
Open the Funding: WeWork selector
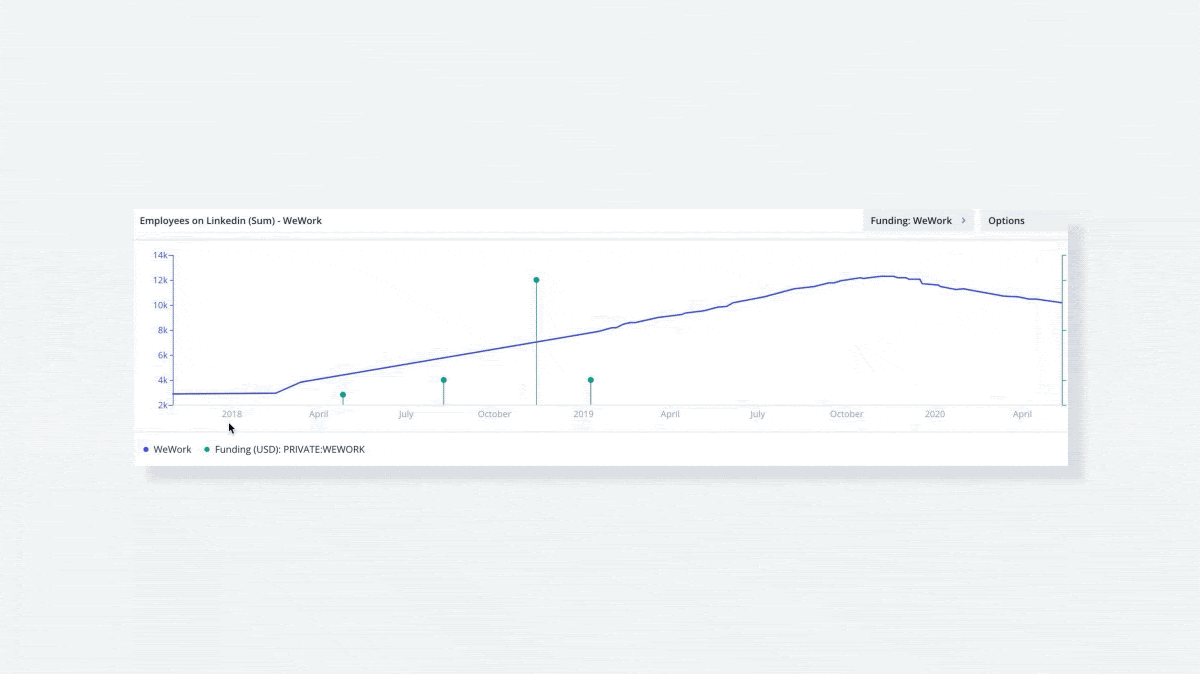point(918,220)
